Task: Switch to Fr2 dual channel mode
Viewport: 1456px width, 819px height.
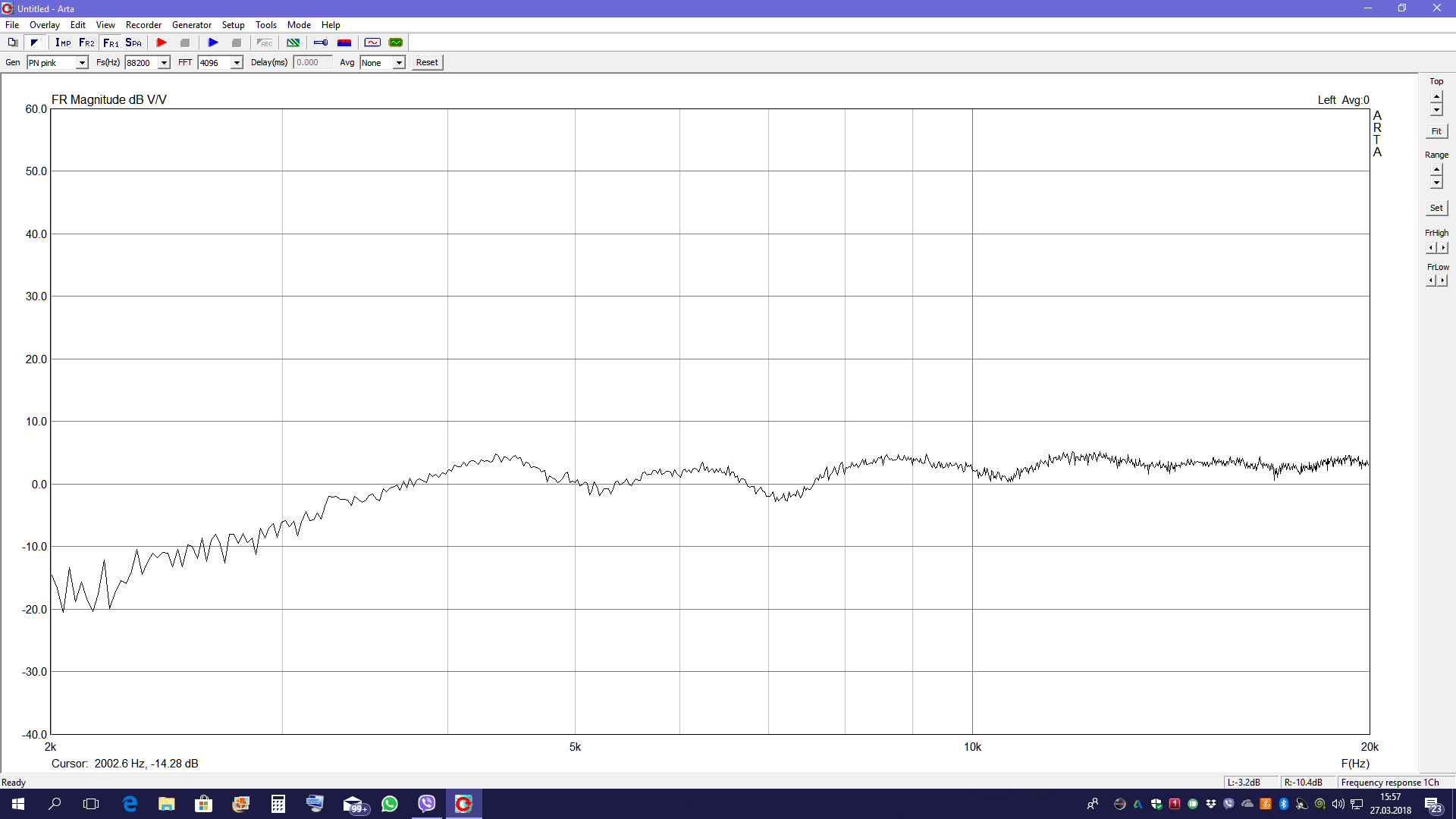Action: coord(86,42)
